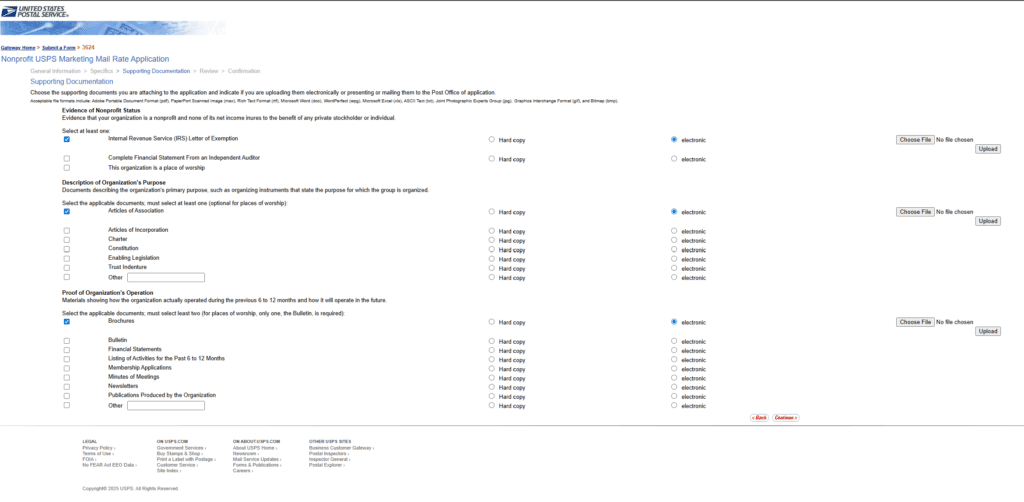Image resolution: width=1024 pixels, height=502 pixels.
Task: Click the Other text field under Organization's Purpose
Action: coord(166,277)
